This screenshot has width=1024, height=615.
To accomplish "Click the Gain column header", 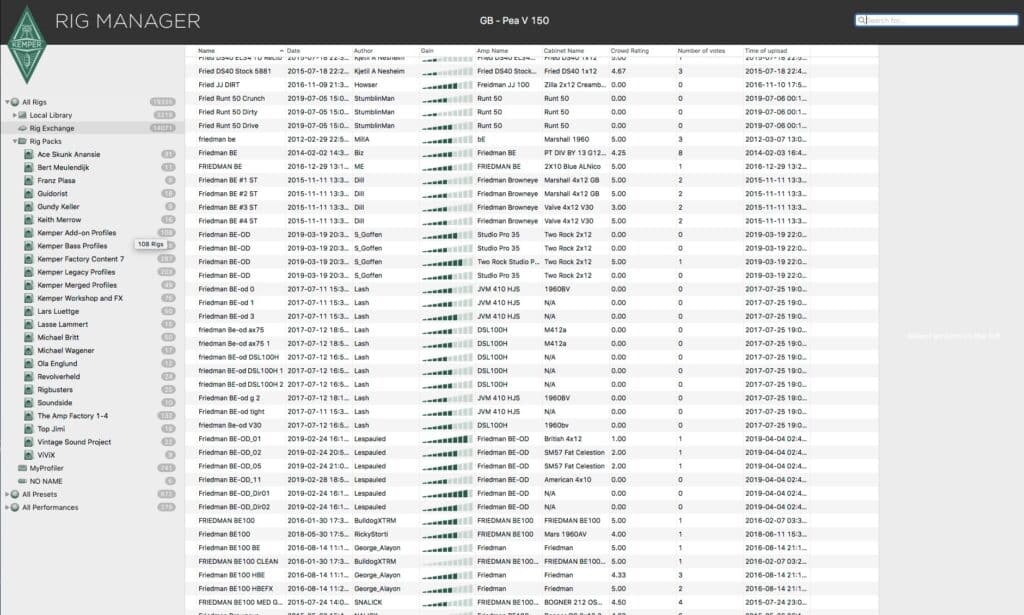I will click(x=427, y=50).
